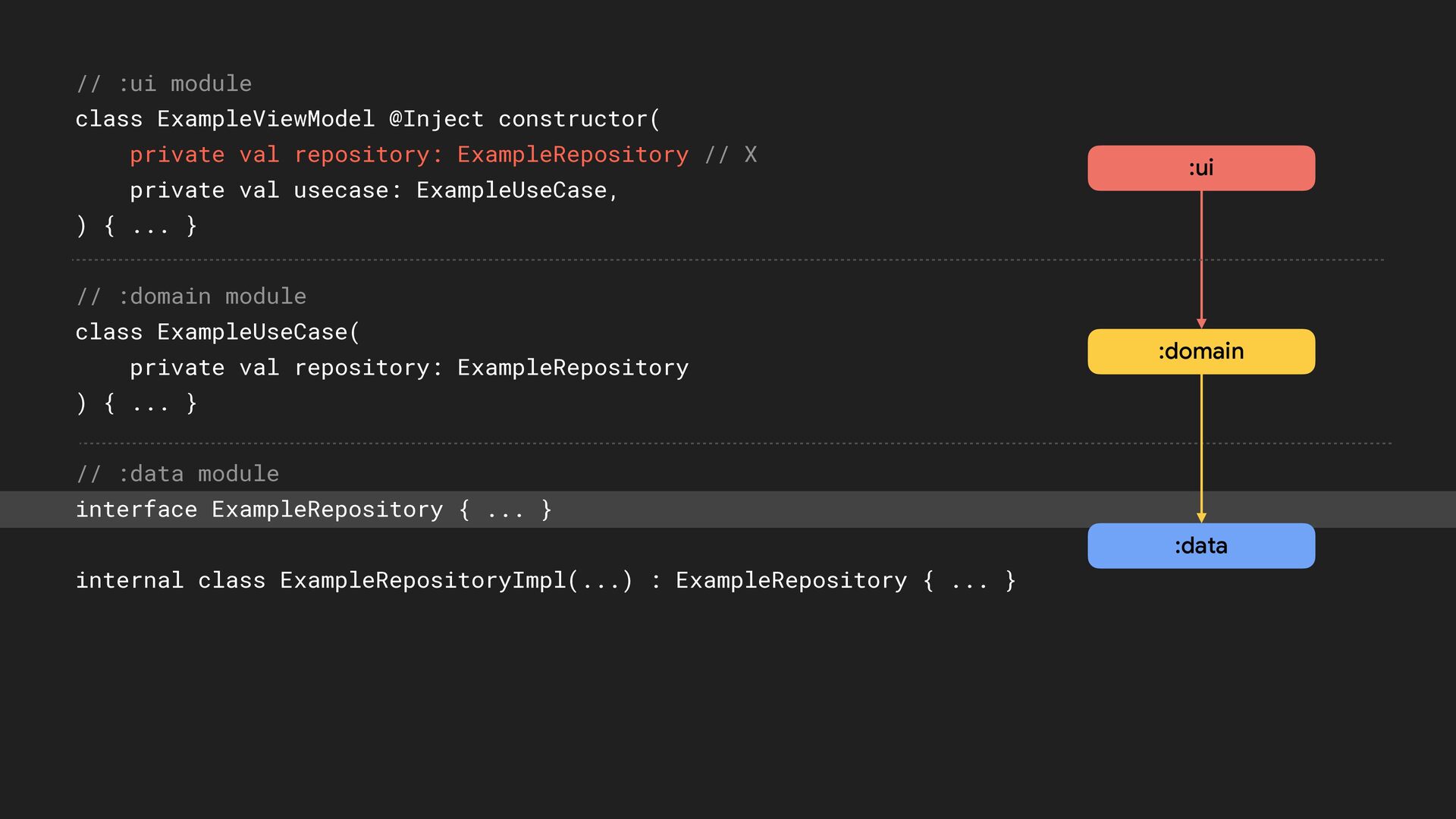Click the 'private val usecase: ExampleUseCase' line
Screen dimensions: 1456x819
373,190
